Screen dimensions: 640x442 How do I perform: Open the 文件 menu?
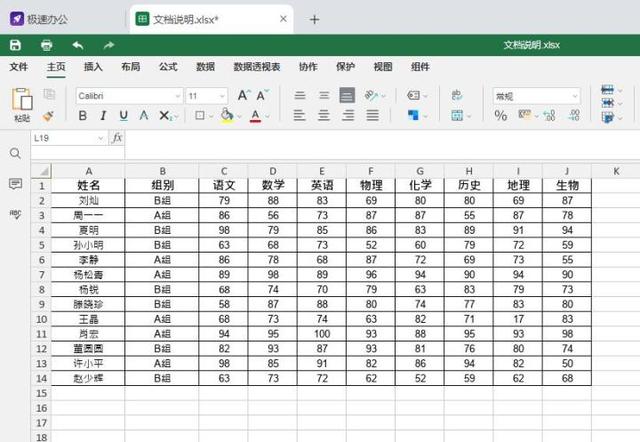pyautogui.click(x=19, y=67)
